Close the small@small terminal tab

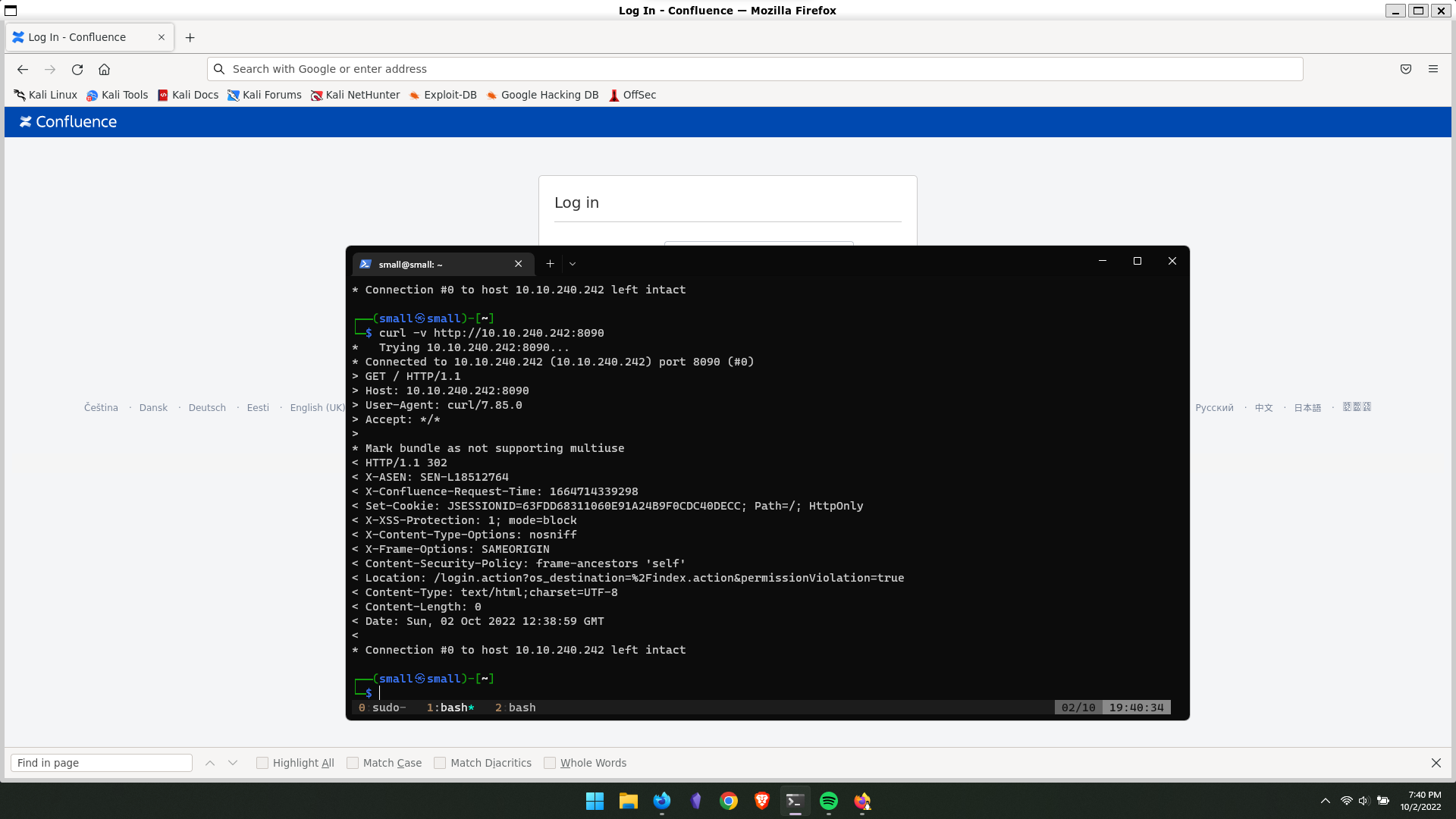(x=519, y=264)
